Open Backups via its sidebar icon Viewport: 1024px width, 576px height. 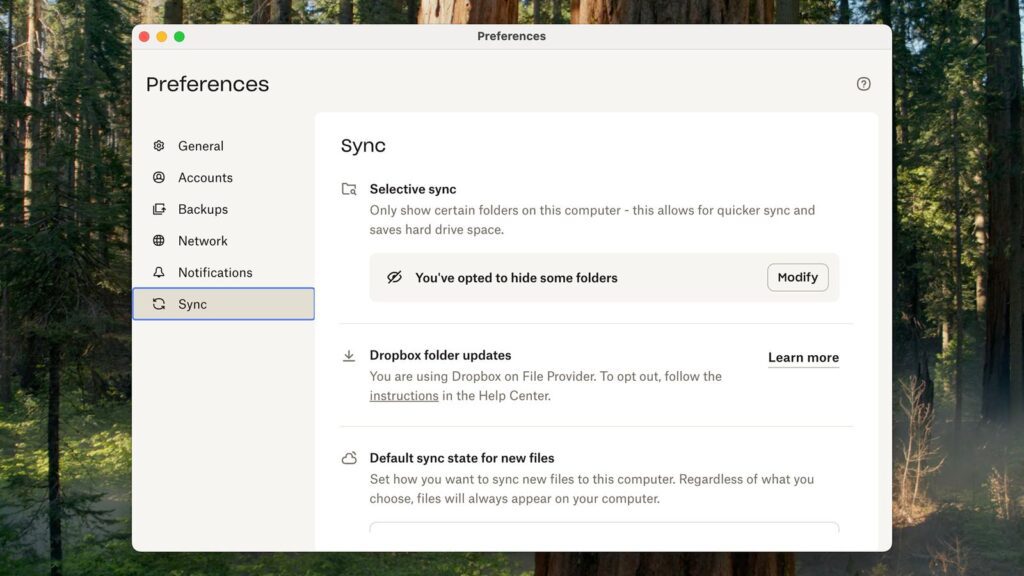click(x=159, y=209)
